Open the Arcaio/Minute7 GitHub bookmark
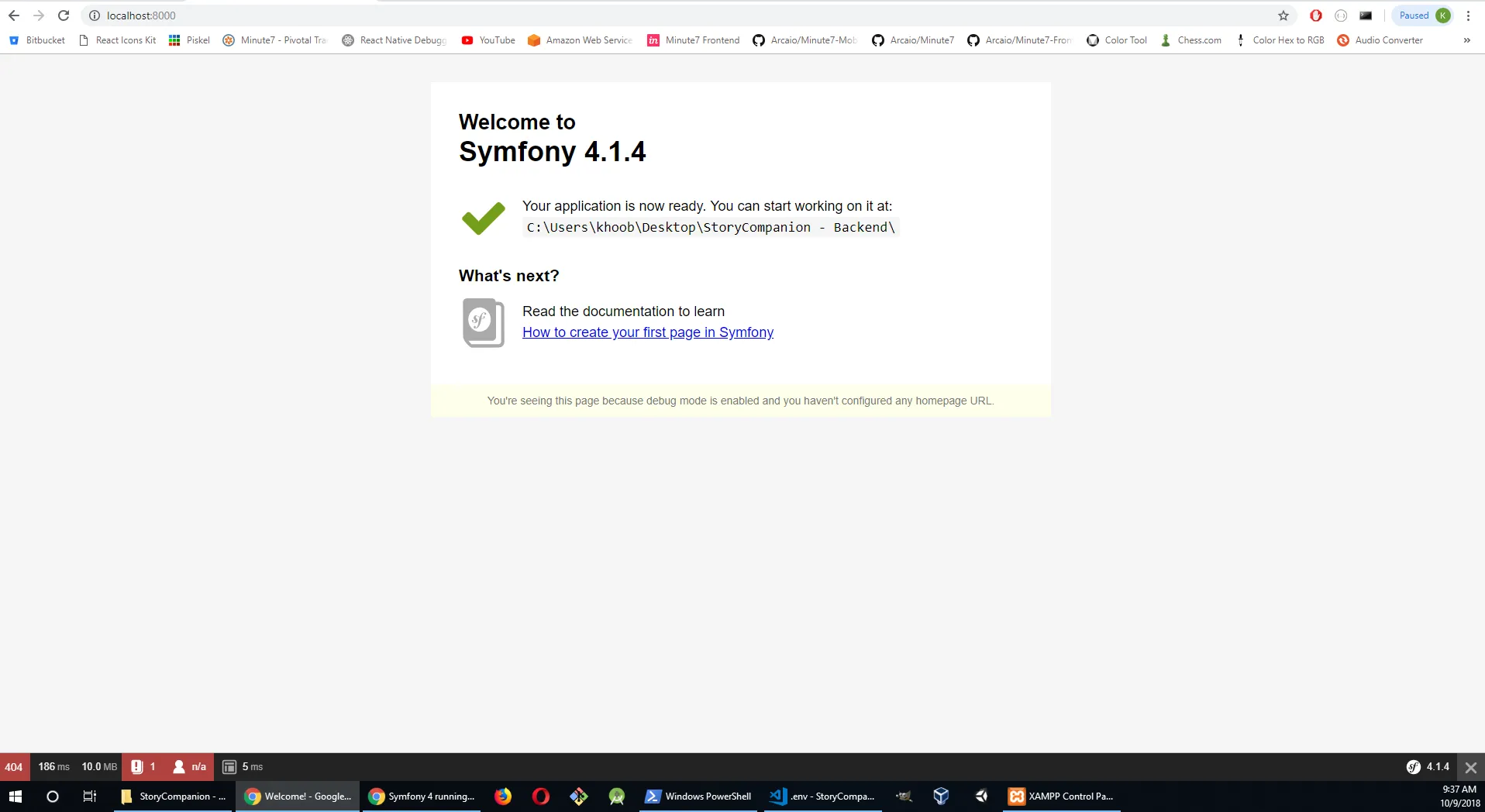Viewport: 1485px width, 812px height. (913, 40)
